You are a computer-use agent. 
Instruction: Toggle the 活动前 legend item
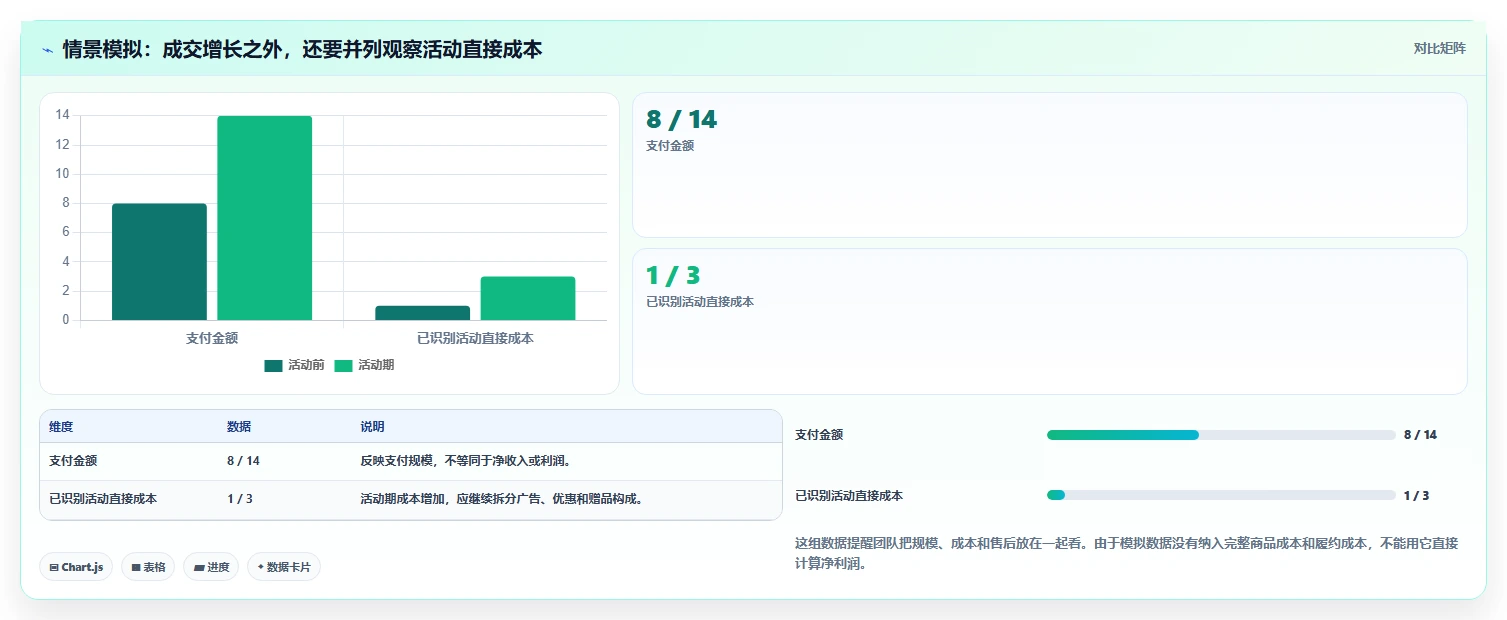[x=294, y=365]
